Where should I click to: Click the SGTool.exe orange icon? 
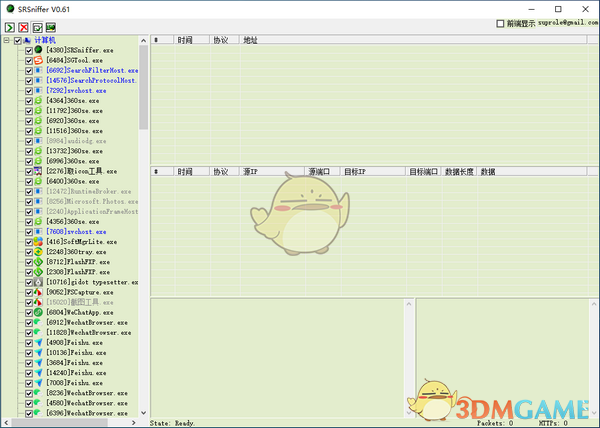click(38, 60)
